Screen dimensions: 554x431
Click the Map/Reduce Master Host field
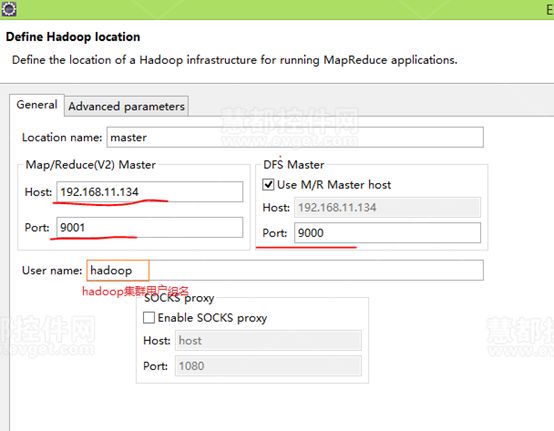click(150, 192)
